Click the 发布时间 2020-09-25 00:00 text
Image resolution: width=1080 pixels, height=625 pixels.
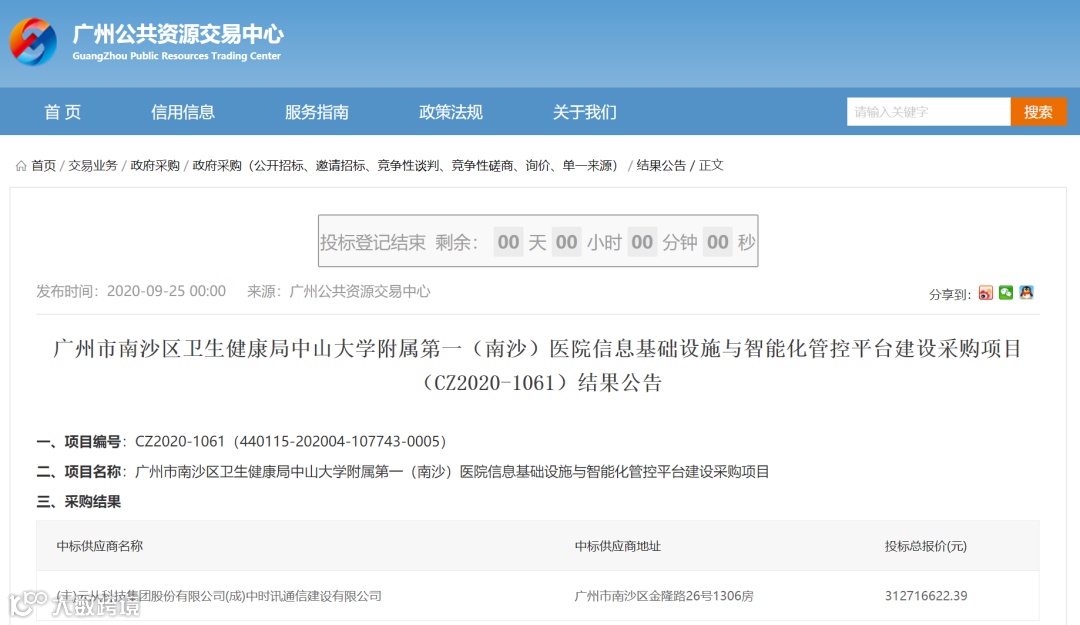pyautogui.click(x=131, y=291)
